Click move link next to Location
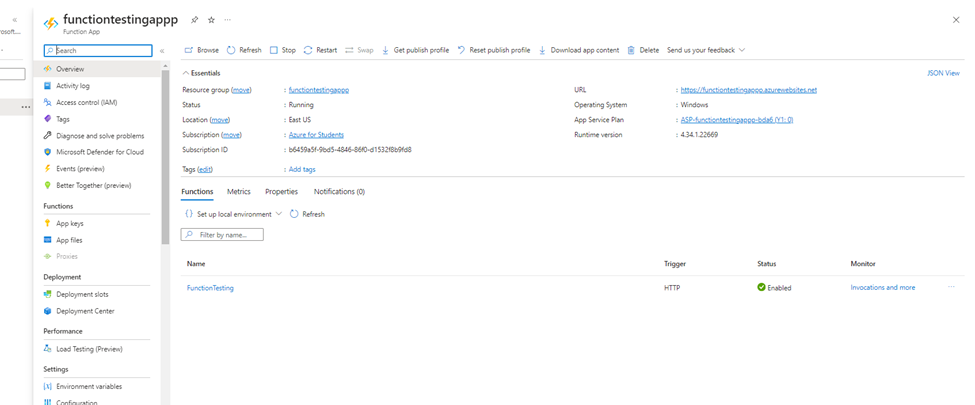 tap(219, 120)
